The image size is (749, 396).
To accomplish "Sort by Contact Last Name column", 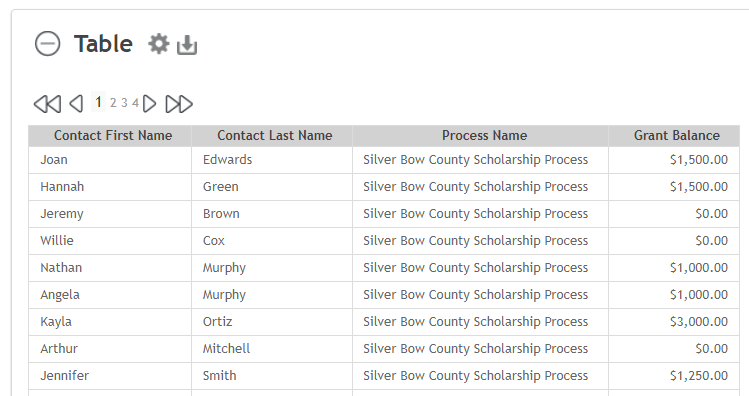I will click(275, 136).
